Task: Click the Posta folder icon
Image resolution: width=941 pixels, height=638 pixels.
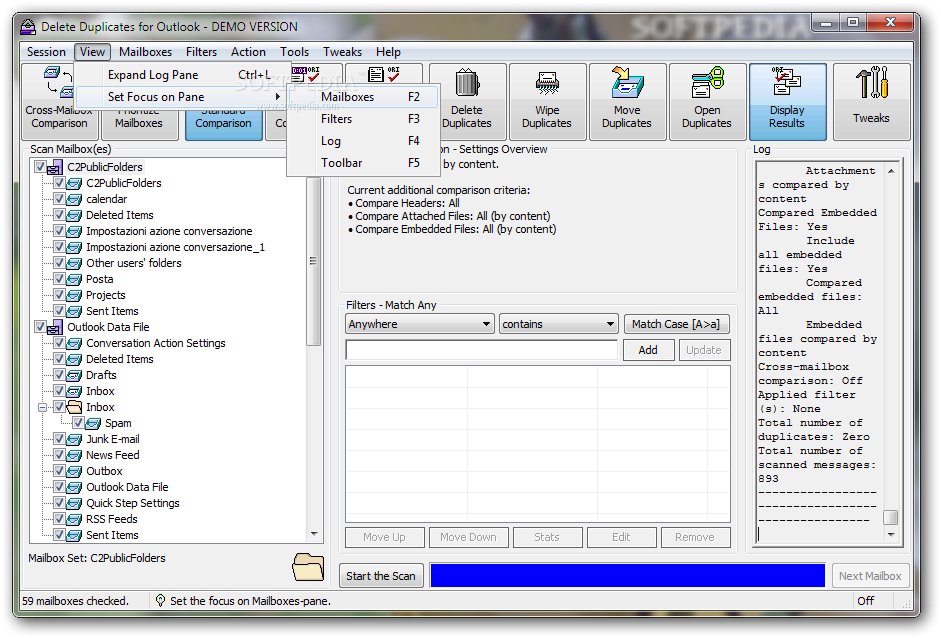Action: 74,279
